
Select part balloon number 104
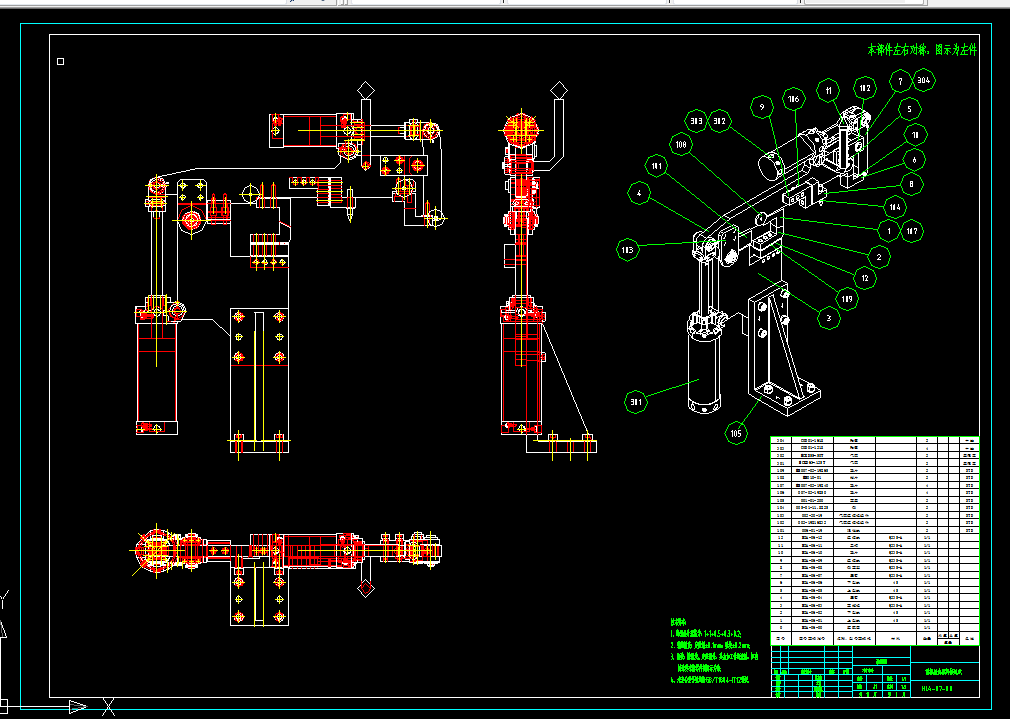(x=895, y=207)
